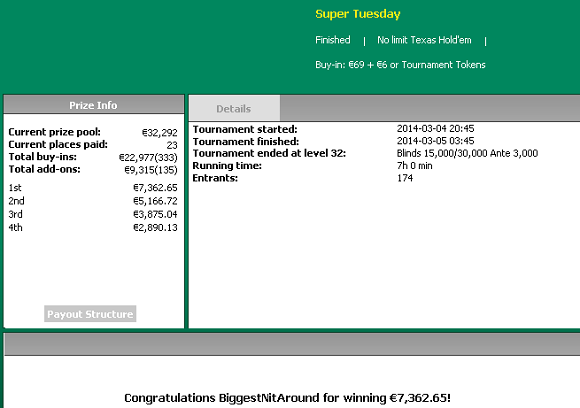The image size is (580, 408).
Task: Click the Tournament finished date value
Action: pos(435,141)
